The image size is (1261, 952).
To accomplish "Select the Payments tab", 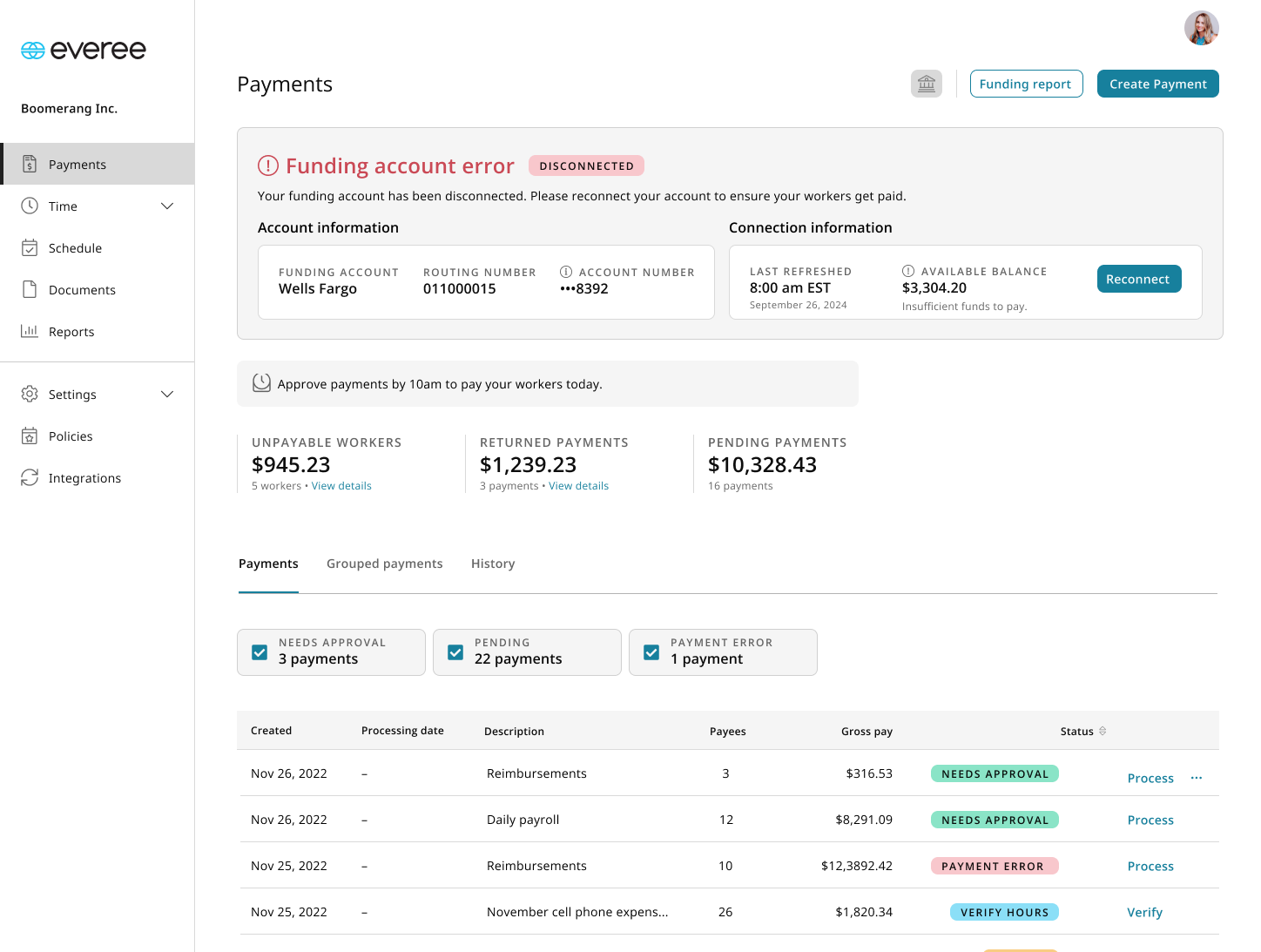I will click(268, 564).
